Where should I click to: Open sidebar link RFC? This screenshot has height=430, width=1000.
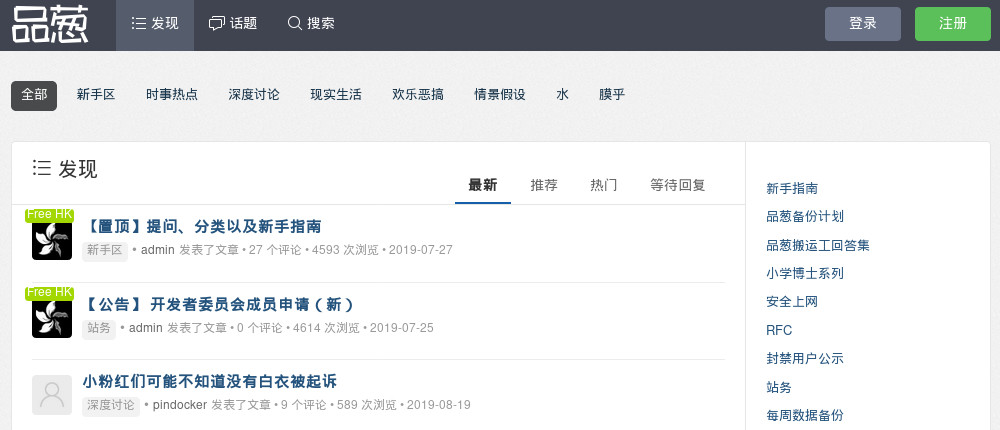click(779, 330)
